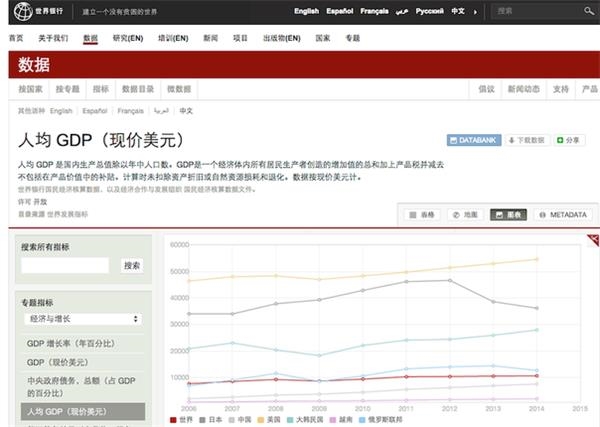Switch to 表格 table view
The height and width of the screenshot is (427, 600).
click(421, 215)
